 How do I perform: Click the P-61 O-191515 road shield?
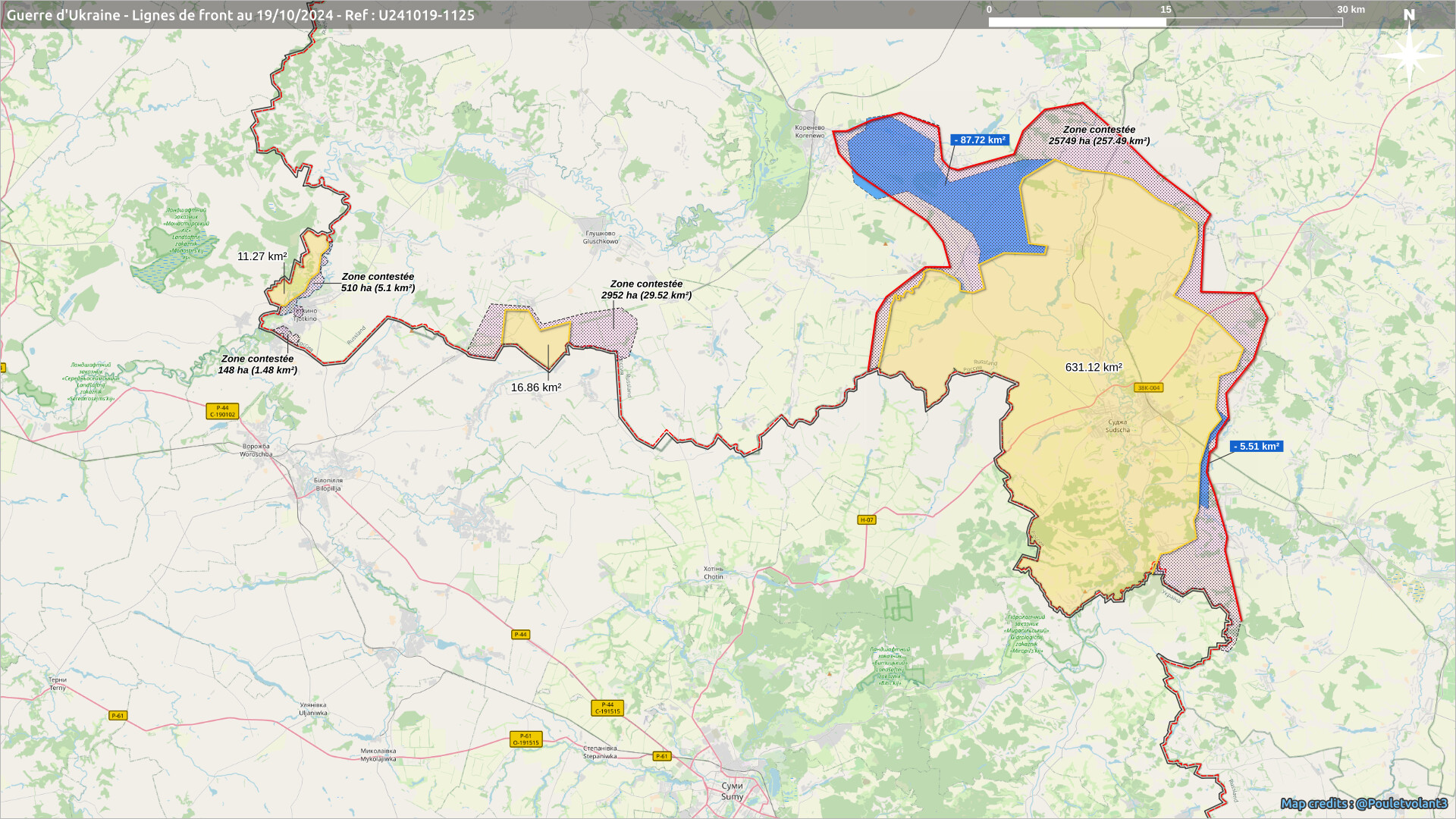click(526, 739)
